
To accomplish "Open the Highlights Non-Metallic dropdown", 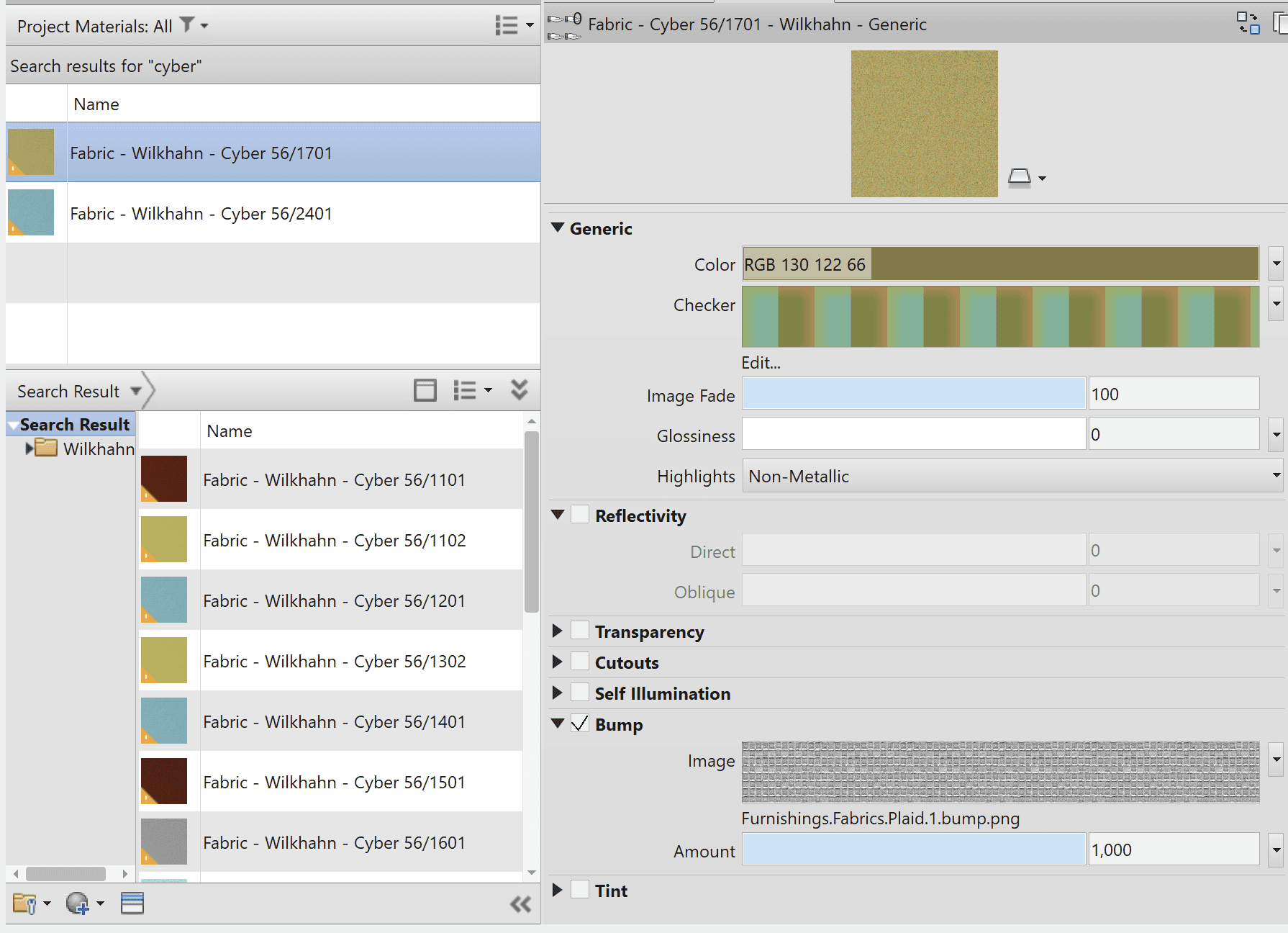I will pyautogui.click(x=1012, y=477).
